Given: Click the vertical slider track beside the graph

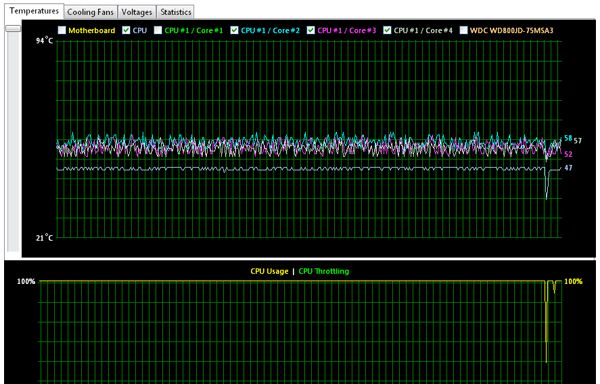Looking at the screenshot, I should (x=13, y=142).
